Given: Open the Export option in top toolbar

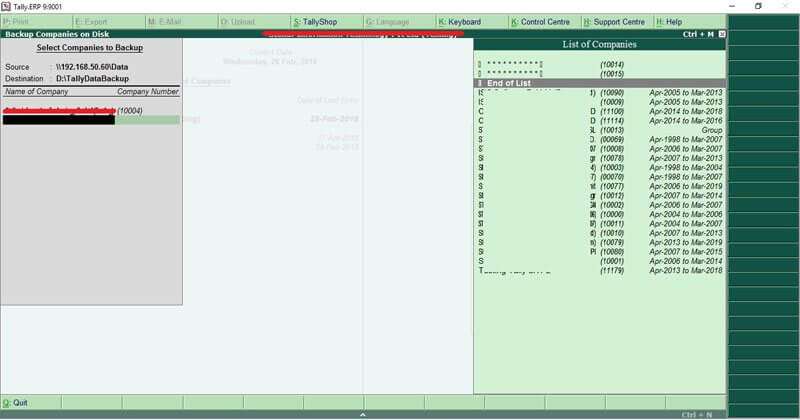Looking at the screenshot, I should [x=109, y=22].
